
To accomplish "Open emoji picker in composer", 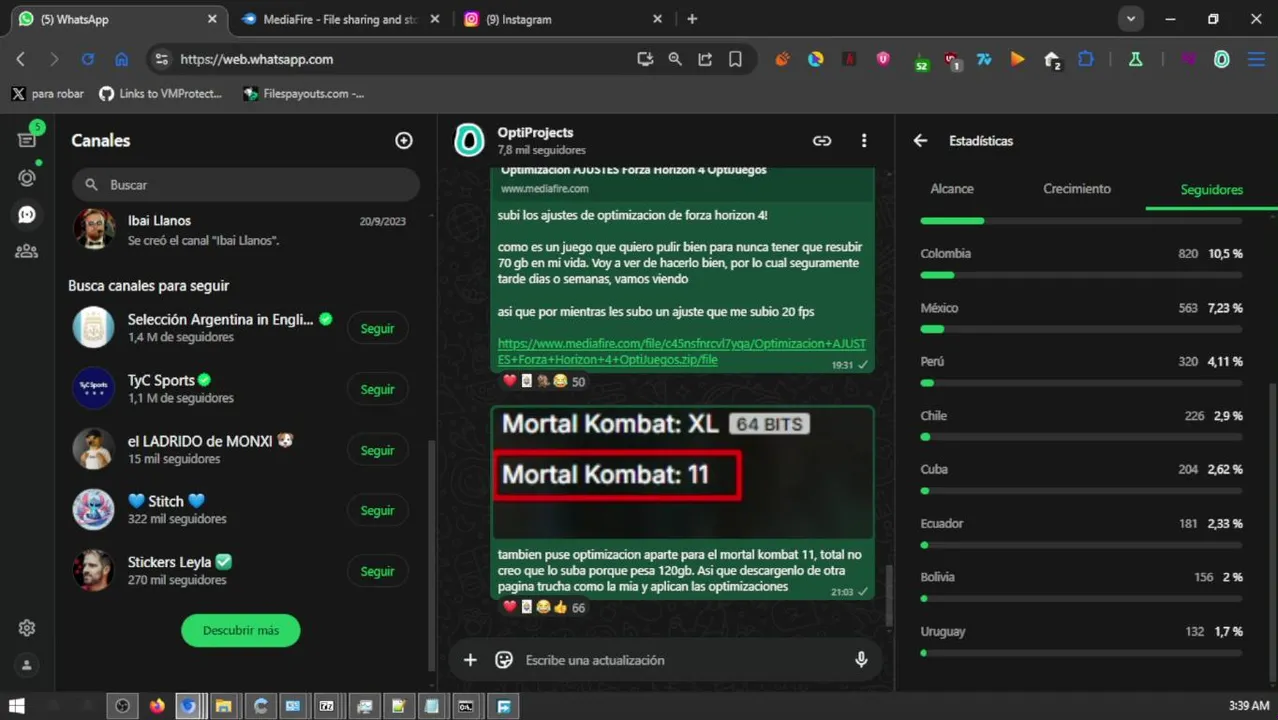I will pyautogui.click(x=504, y=660).
